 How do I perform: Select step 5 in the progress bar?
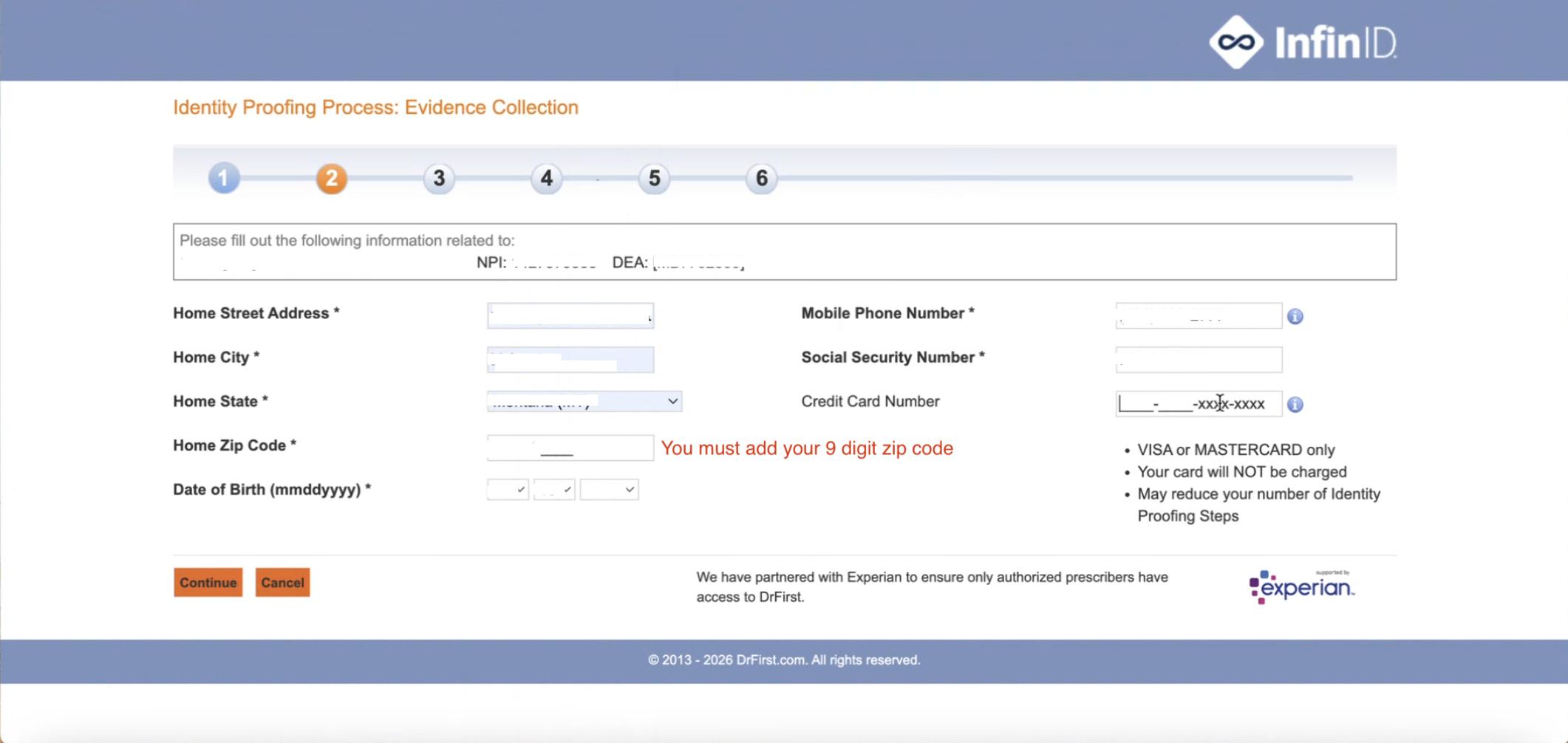pos(654,178)
